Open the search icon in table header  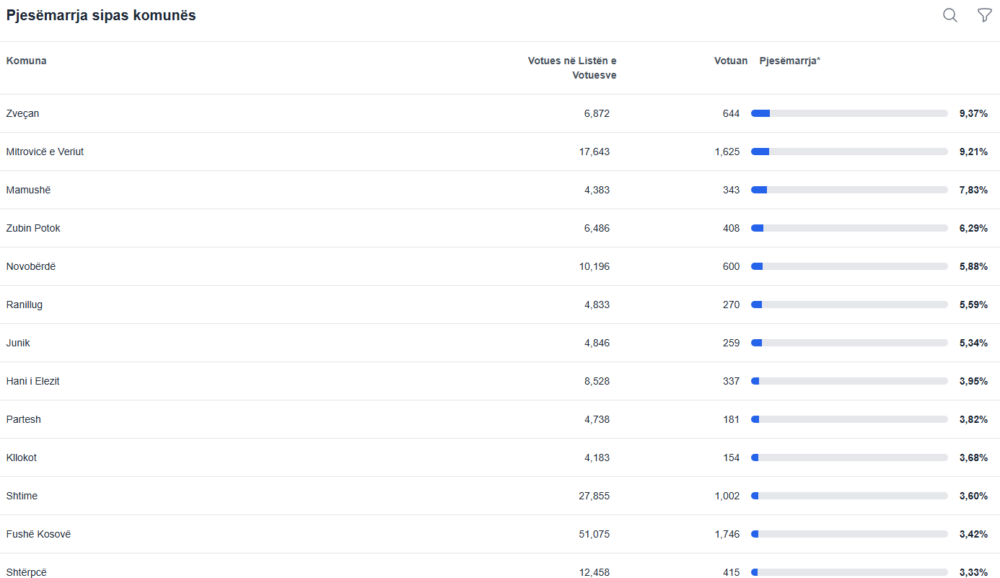click(950, 15)
